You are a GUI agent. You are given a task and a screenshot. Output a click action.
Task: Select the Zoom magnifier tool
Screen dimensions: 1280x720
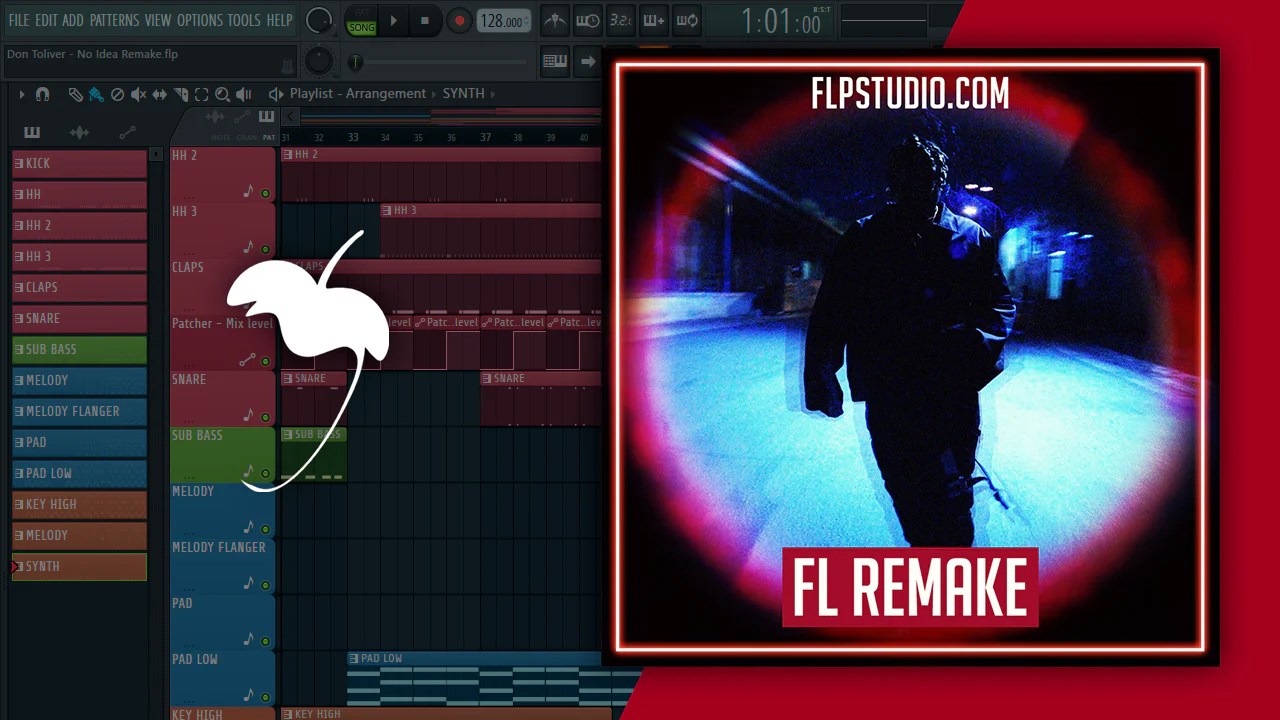click(222, 94)
